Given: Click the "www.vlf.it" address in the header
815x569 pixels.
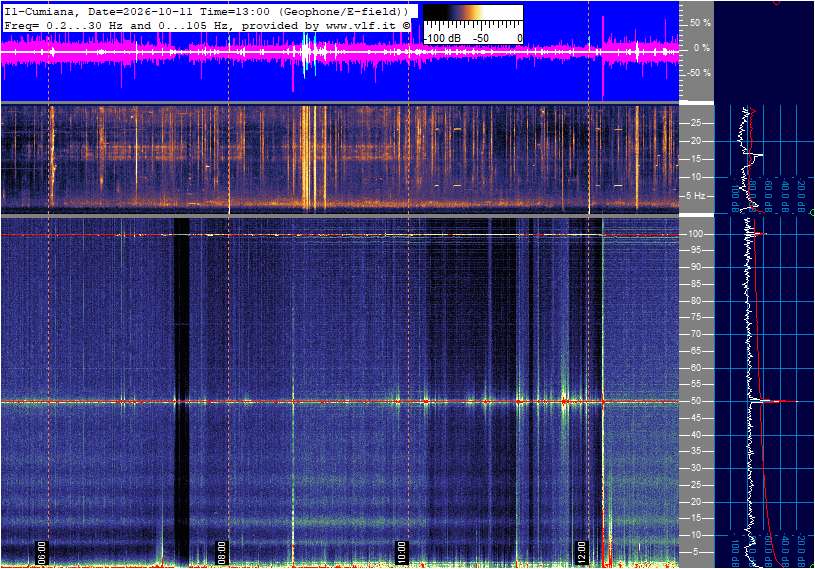Looking at the screenshot, I should tap(362, 25).
